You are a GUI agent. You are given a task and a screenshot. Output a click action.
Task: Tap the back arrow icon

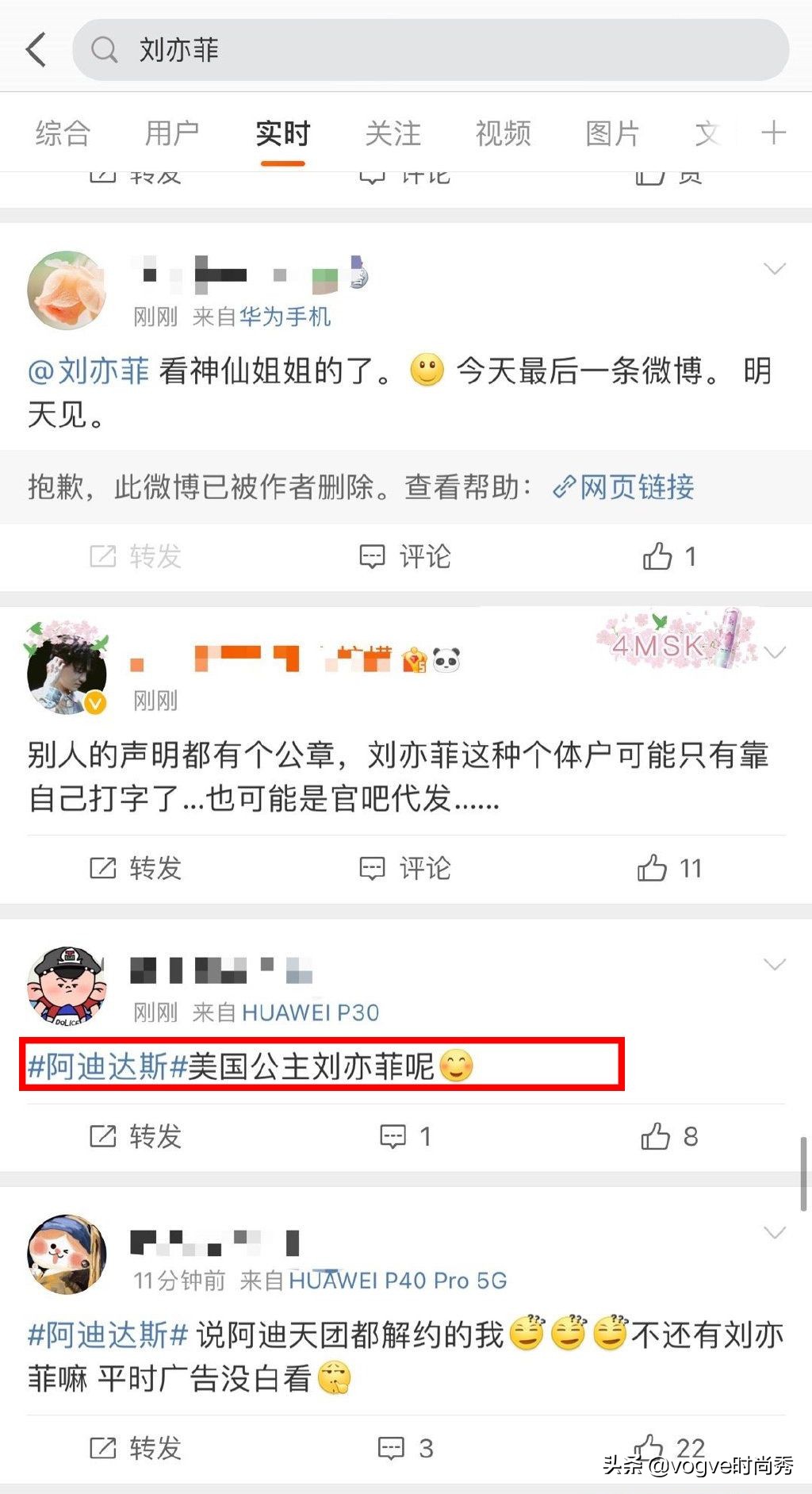[36, 50]
